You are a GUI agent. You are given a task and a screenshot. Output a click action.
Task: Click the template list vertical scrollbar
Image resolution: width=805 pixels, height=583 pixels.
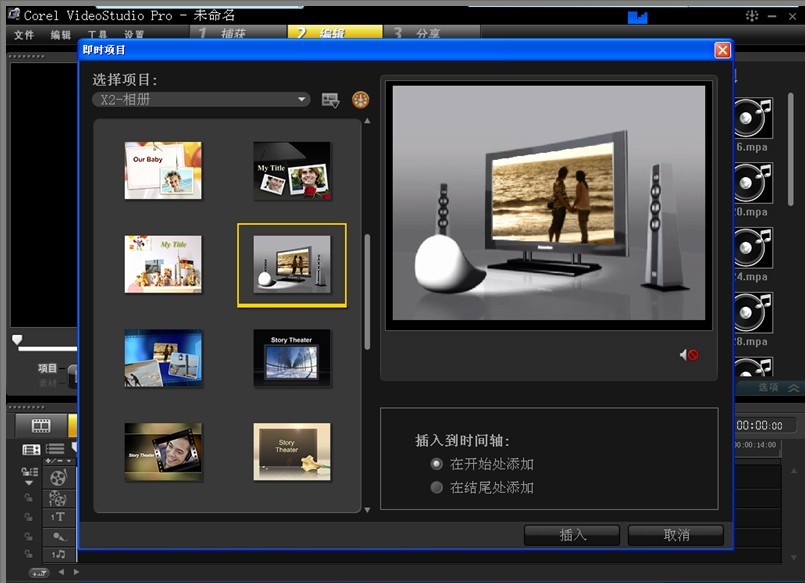(x=367, y=292)
